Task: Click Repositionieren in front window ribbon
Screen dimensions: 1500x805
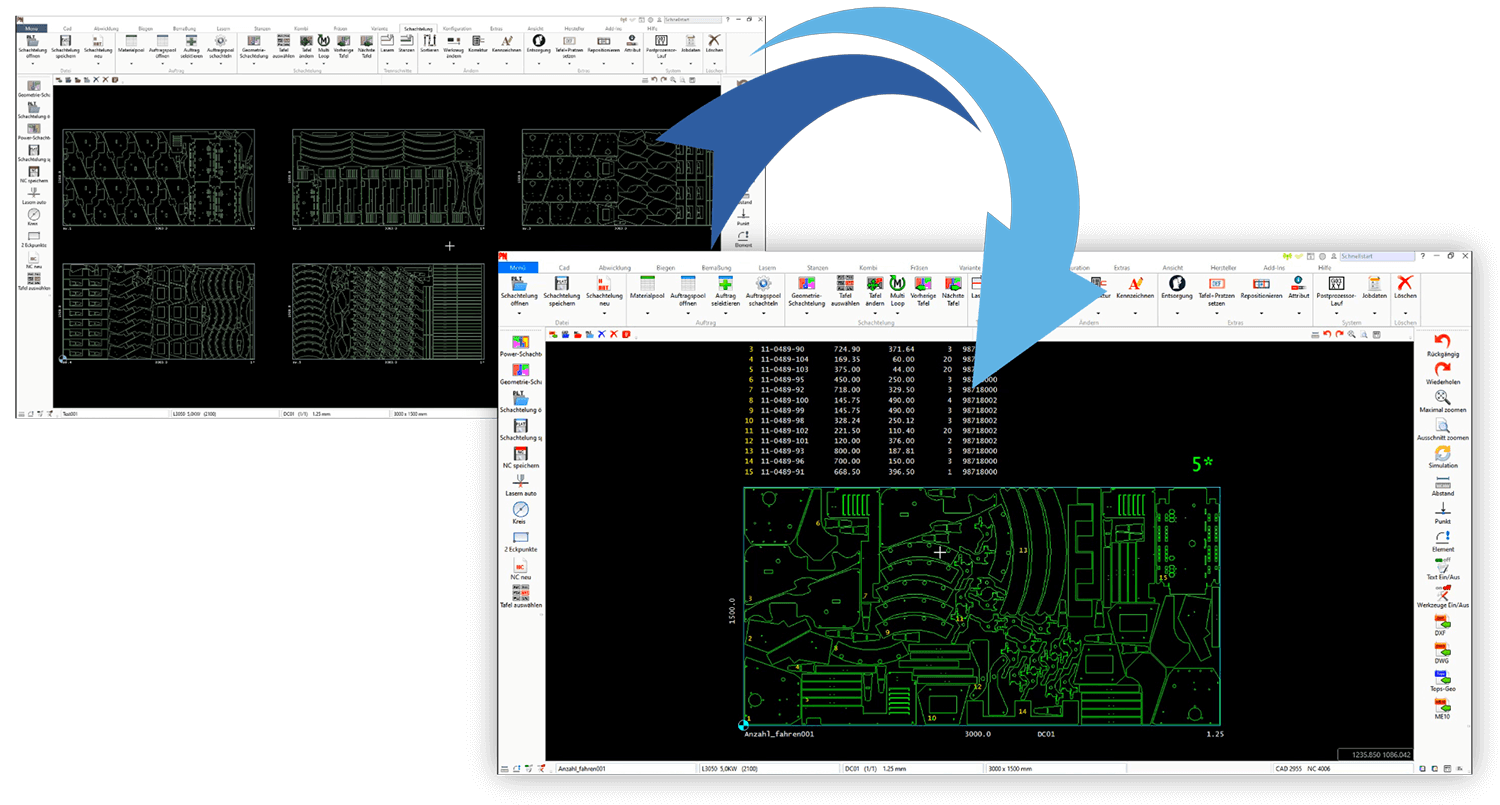Action: pos(1261,287)
